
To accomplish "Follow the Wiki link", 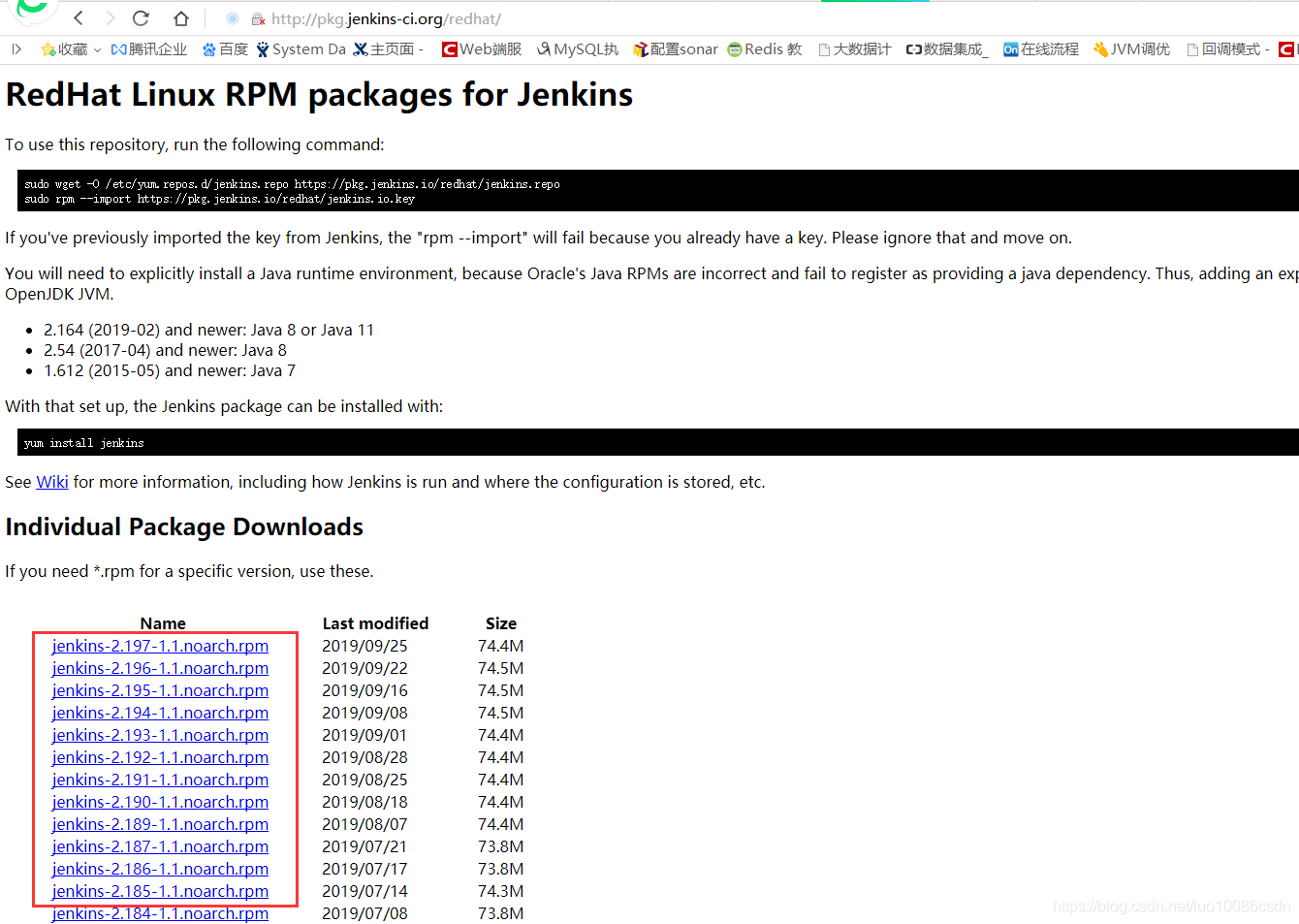I will pos(52,482).
